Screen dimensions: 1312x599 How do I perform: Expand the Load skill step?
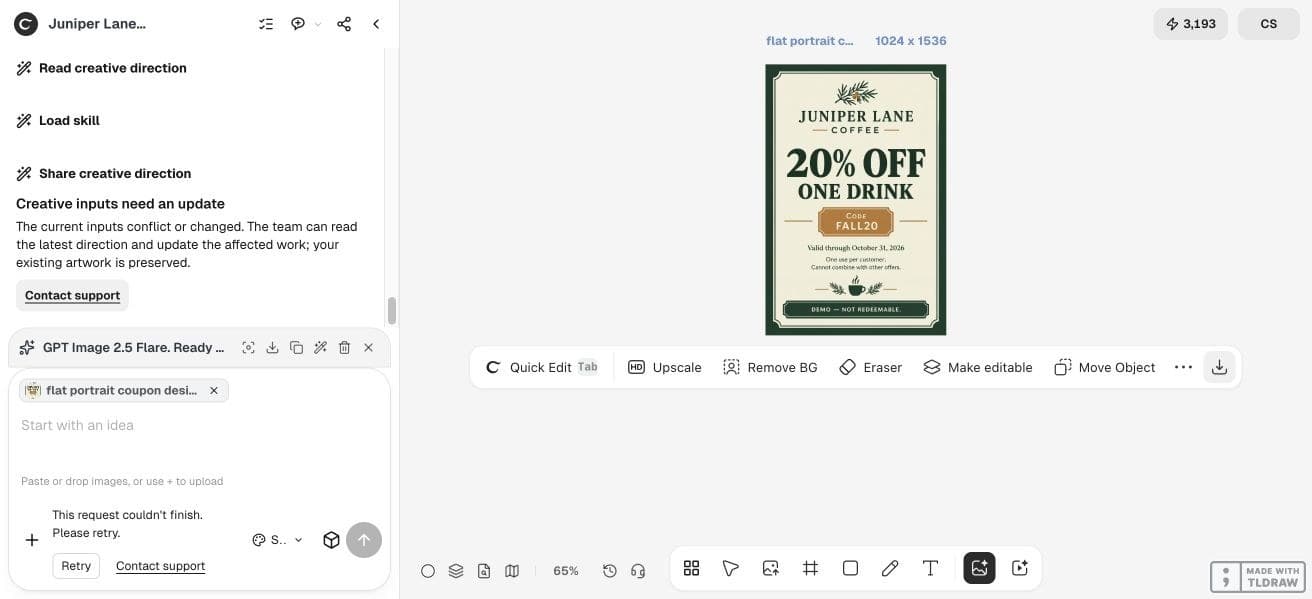pyautogui.click(x=58, y=121)
